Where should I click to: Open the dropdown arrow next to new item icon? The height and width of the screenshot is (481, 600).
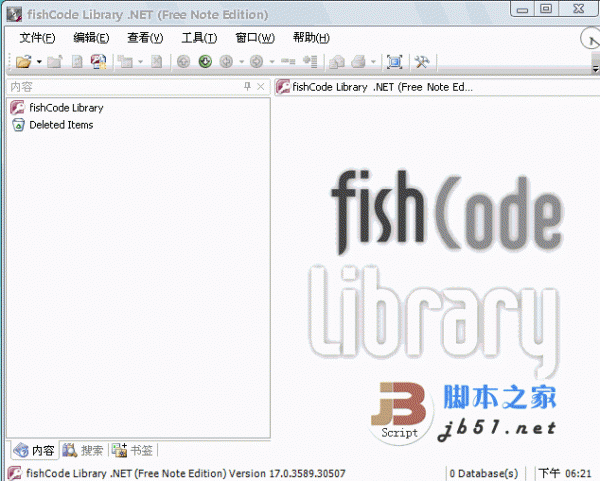pos(140,62)
